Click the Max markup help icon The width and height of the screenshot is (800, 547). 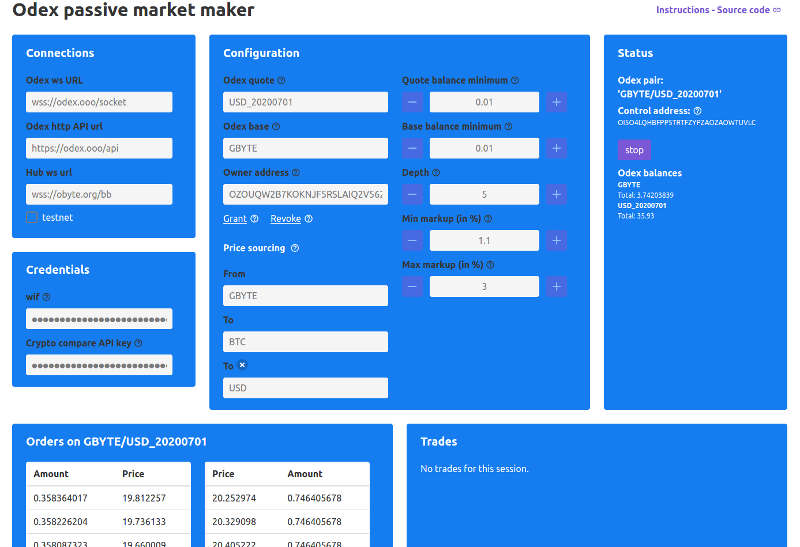pos(490,265)
